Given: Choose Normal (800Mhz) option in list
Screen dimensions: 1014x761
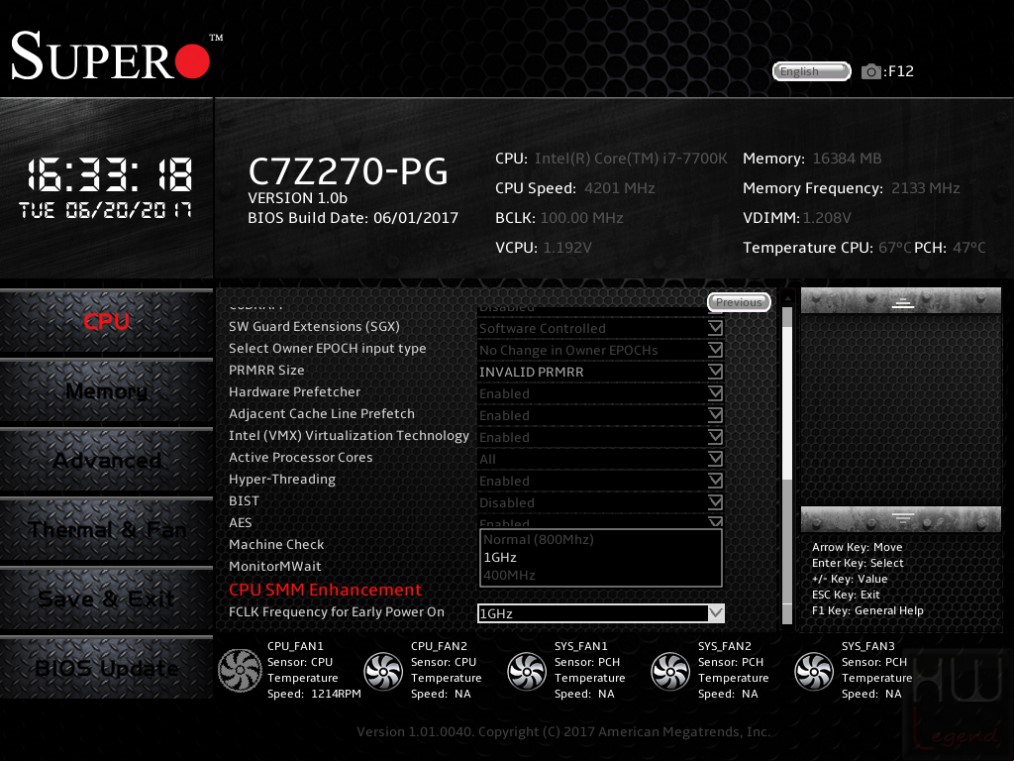Looking at the screenshot, I should (x=601, y=539).
